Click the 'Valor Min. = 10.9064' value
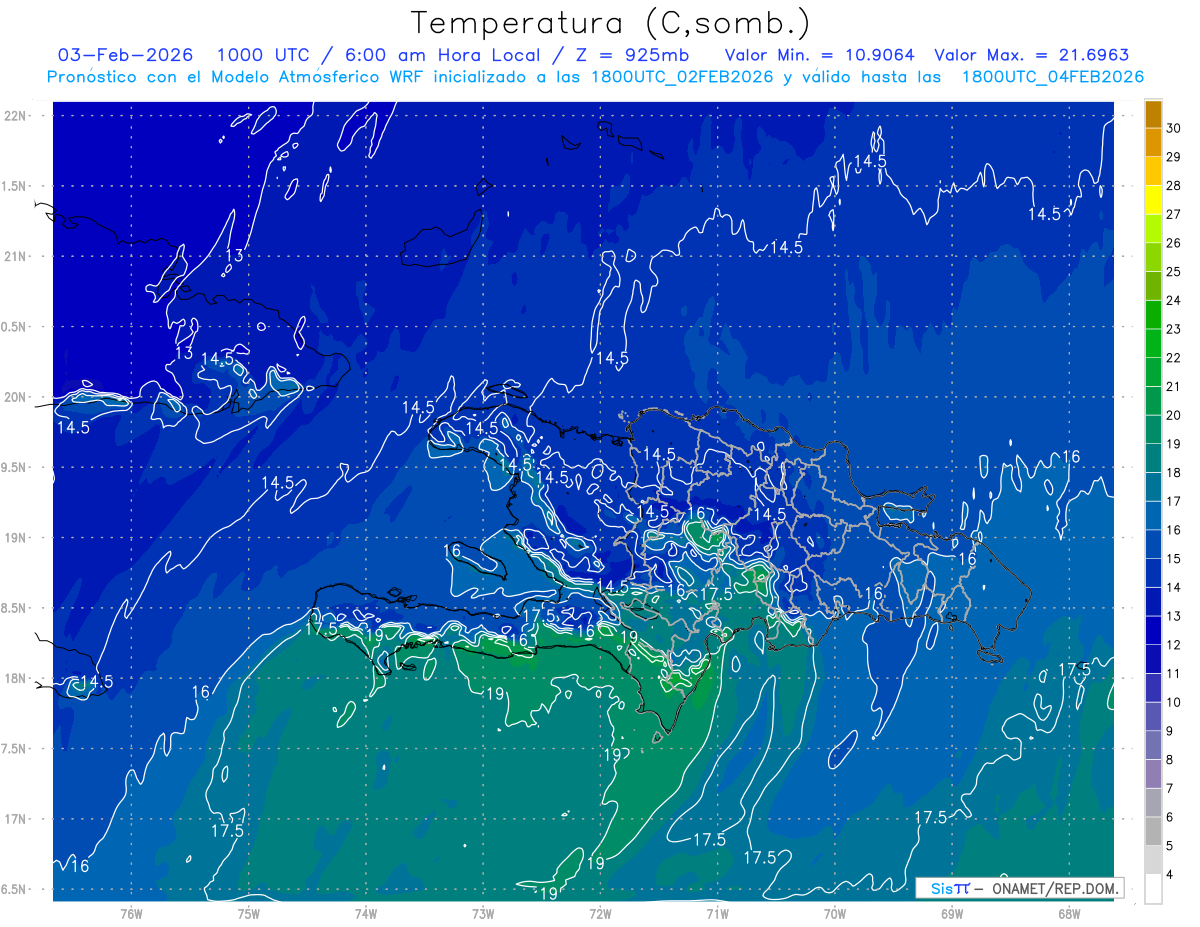Viewport: 1200px width, 927px height. 819,55
